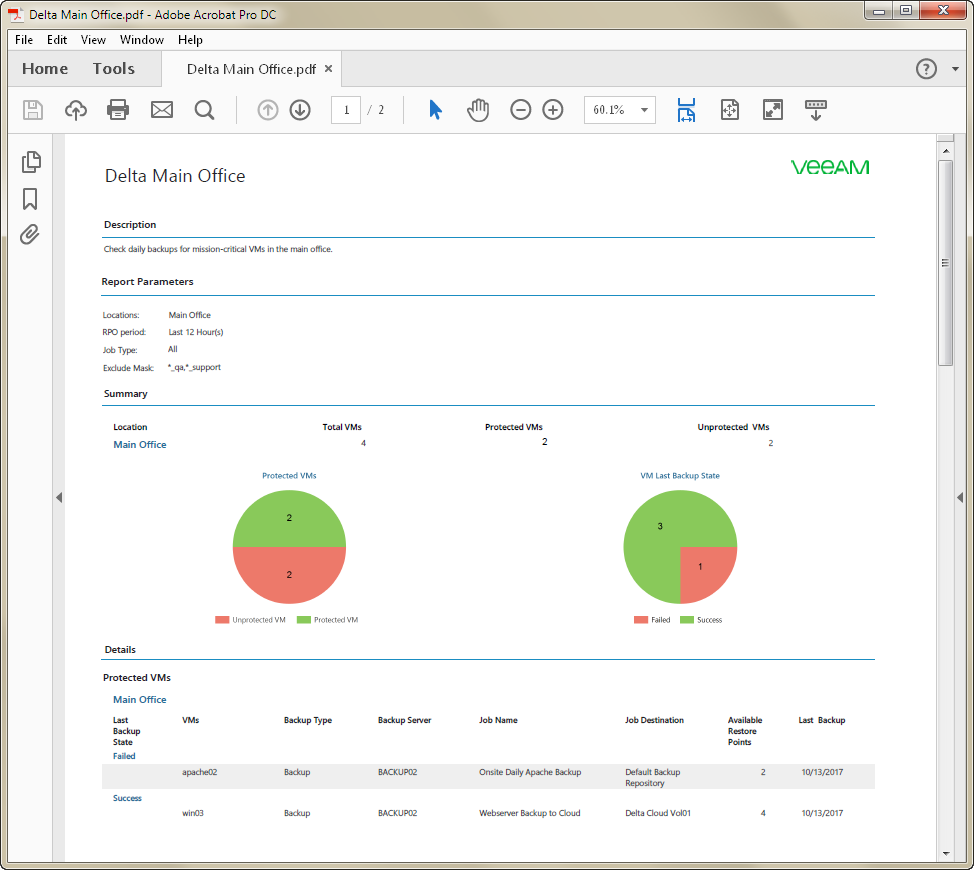Click win03 in the VMs column
974x870 pixels.
pyautogui.click(x=193, y=813)
